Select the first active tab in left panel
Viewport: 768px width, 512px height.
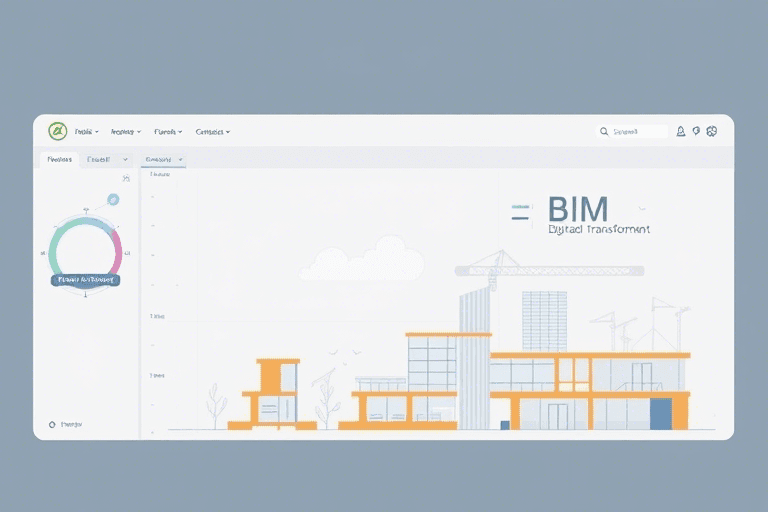60,159
